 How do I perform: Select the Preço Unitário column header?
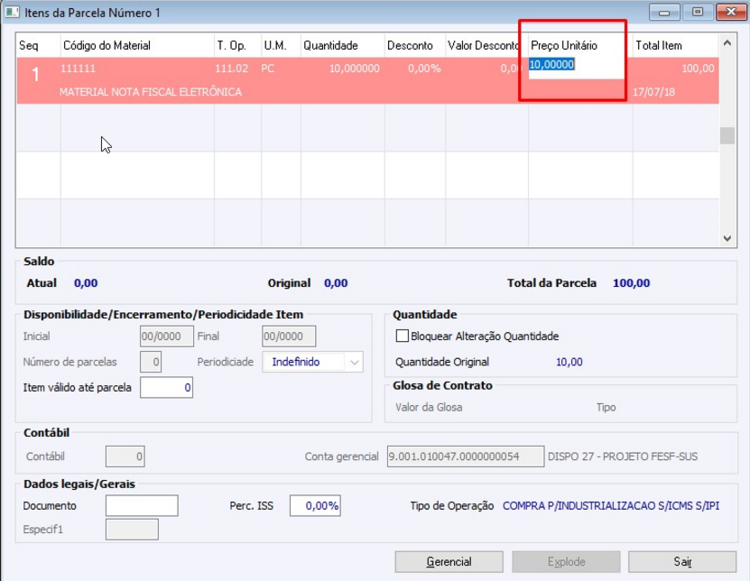pos(564,45)
